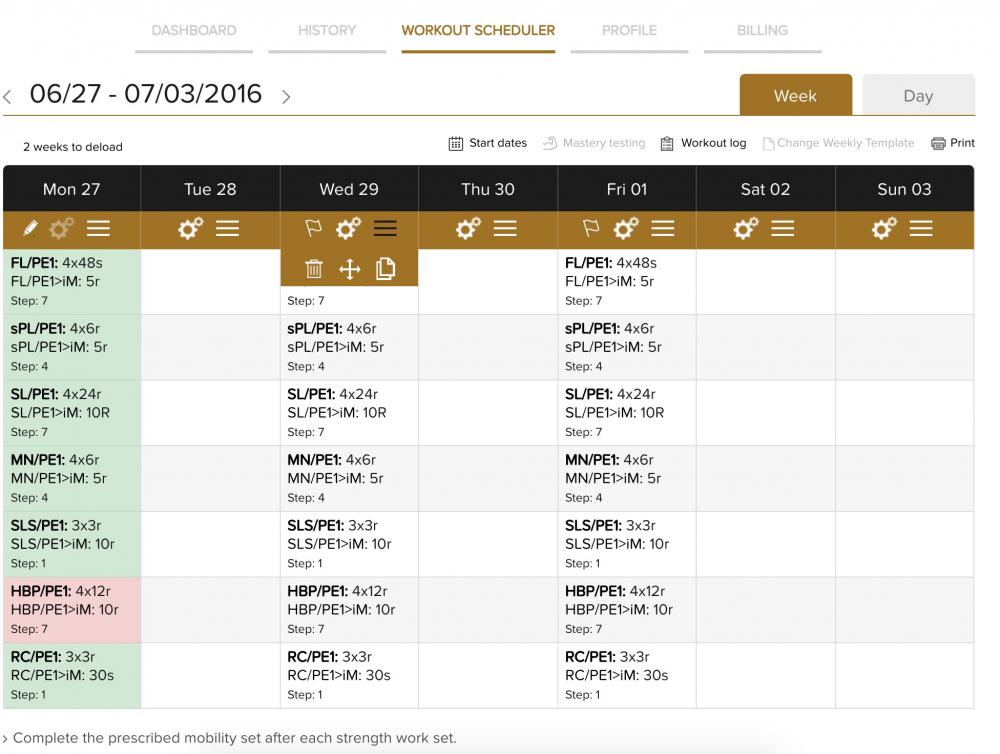This screenshot has width=1000, height=754.
Task: Click the Start dates link
Action: click(488, 143)
